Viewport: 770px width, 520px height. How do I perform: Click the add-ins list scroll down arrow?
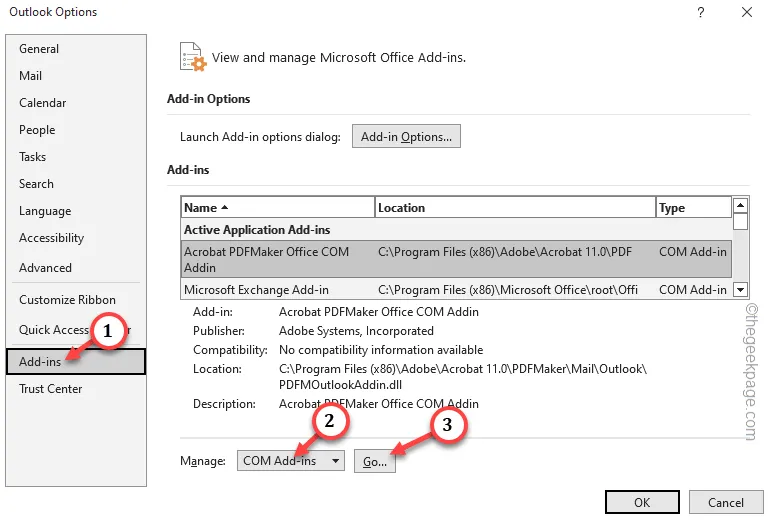coord(740,290)
